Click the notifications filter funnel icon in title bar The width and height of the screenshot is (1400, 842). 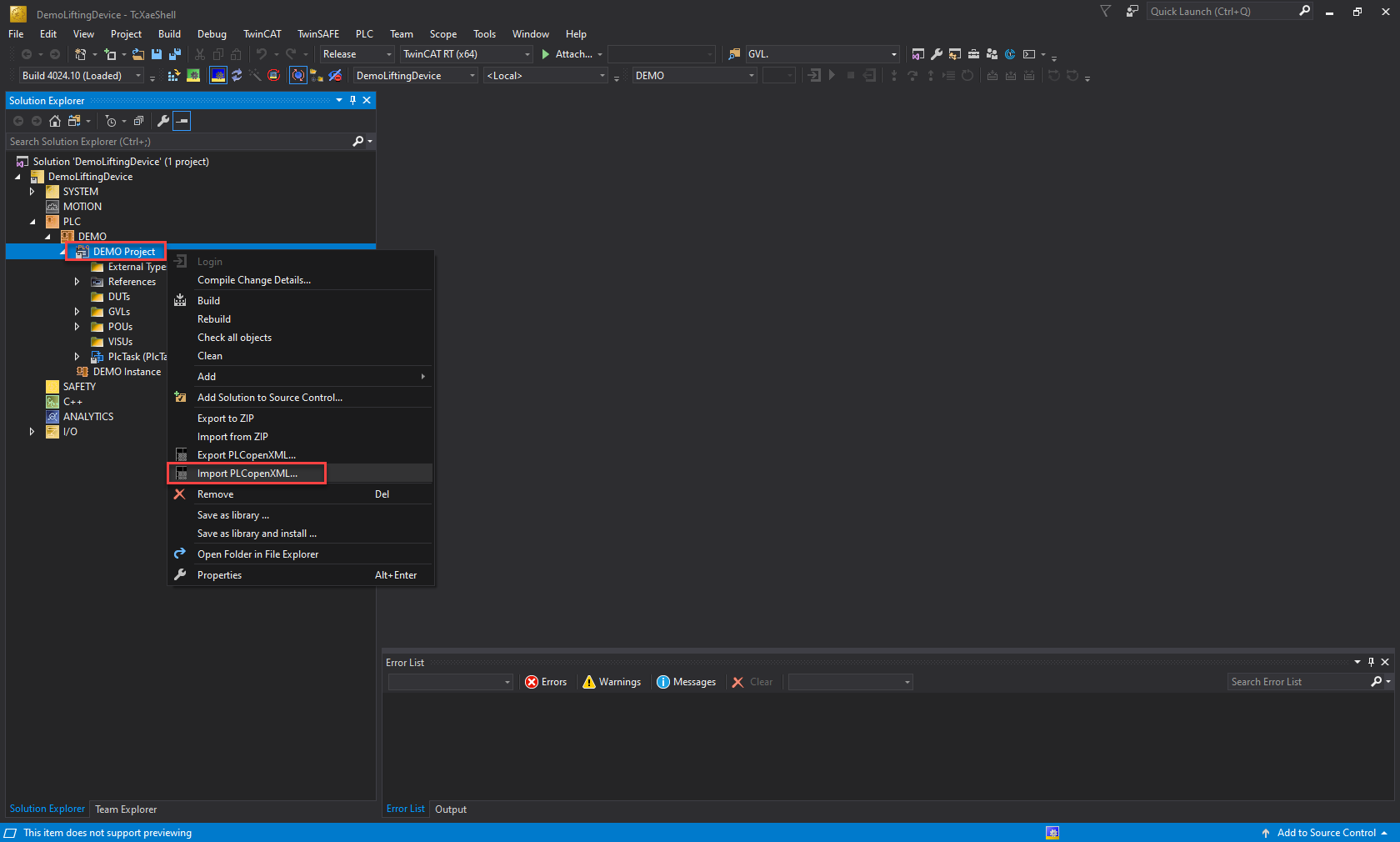[x=1106, y=12]
